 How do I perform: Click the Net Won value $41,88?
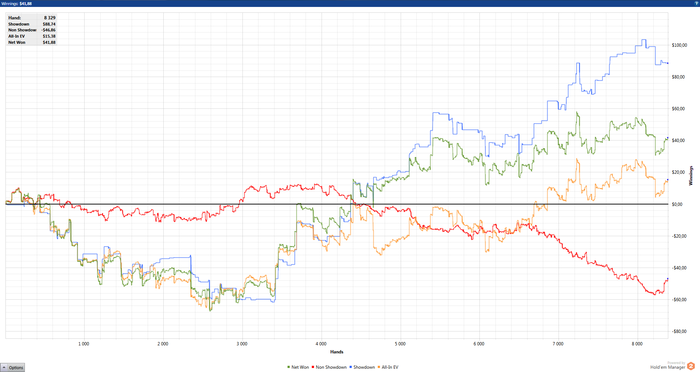click(x=49, y=42)
